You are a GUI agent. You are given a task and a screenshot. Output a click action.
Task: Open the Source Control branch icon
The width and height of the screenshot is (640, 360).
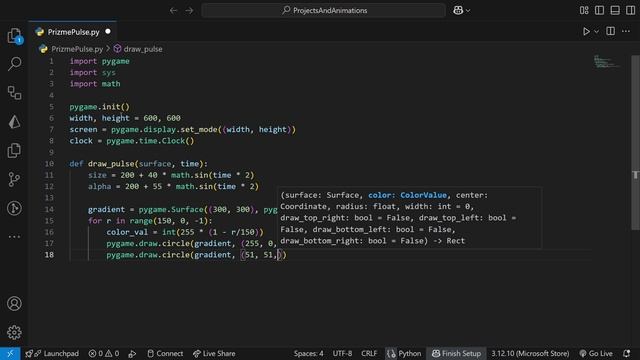click(14, 179)
